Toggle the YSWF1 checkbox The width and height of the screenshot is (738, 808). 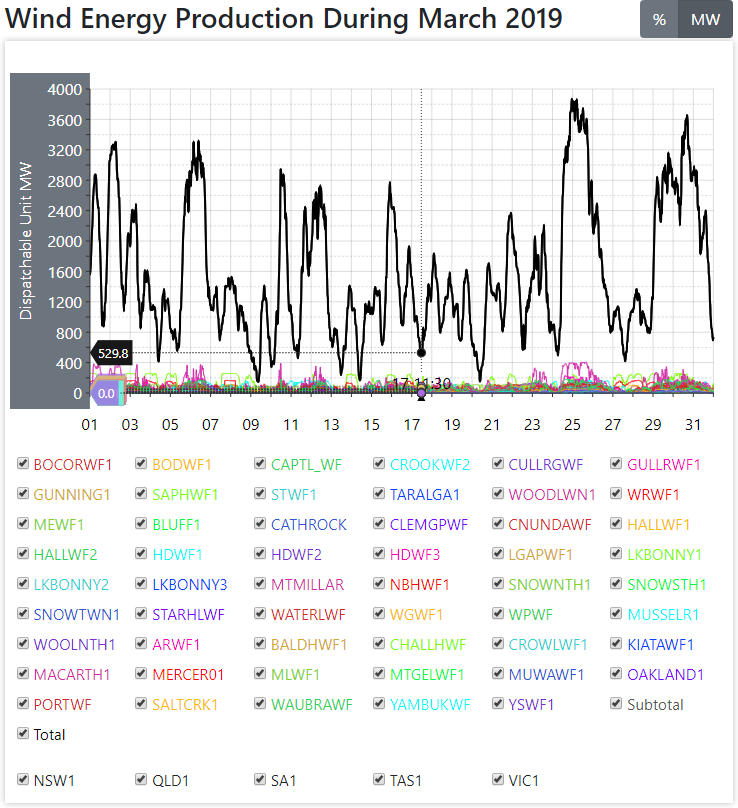pyautogui.click(x=499, y=704)
